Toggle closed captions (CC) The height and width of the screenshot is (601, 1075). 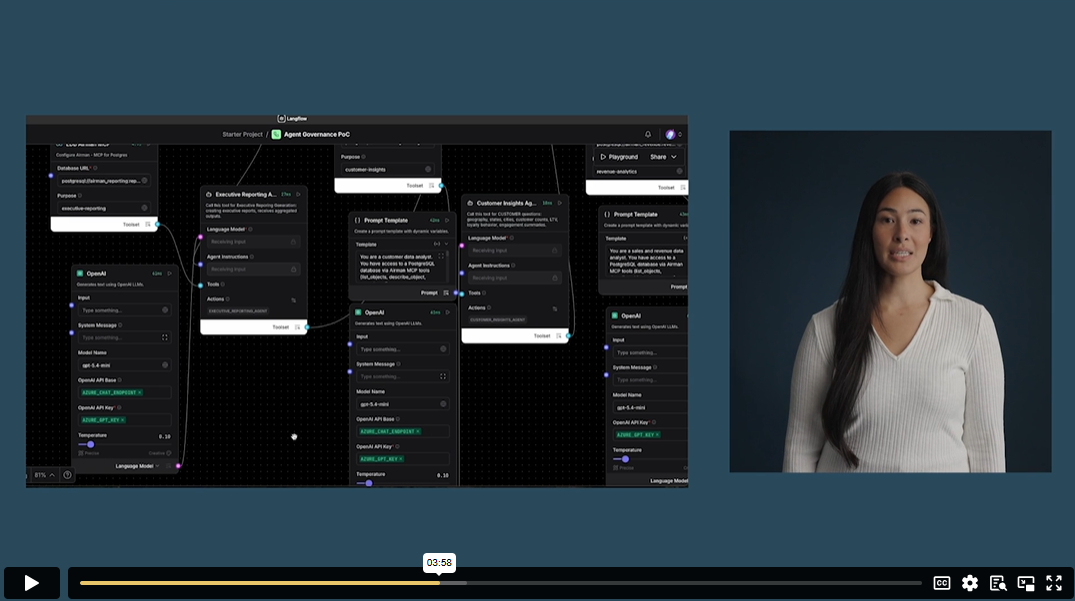[941, 583]
